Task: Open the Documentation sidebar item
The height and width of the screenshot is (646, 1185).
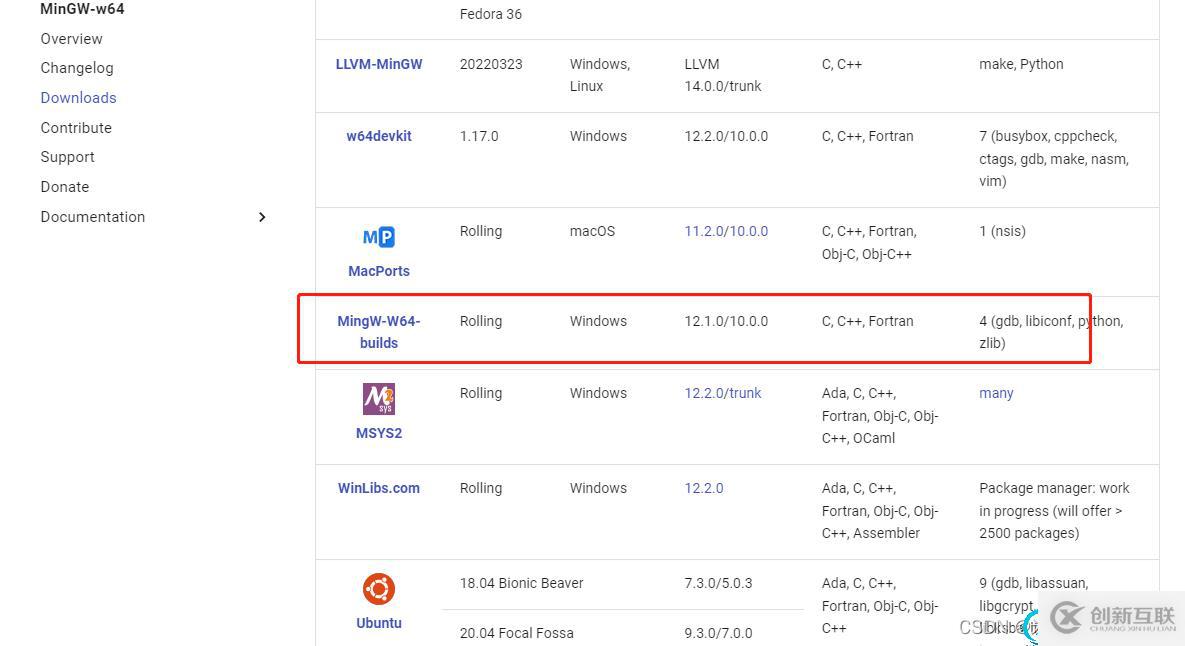Action: (93, 217)
